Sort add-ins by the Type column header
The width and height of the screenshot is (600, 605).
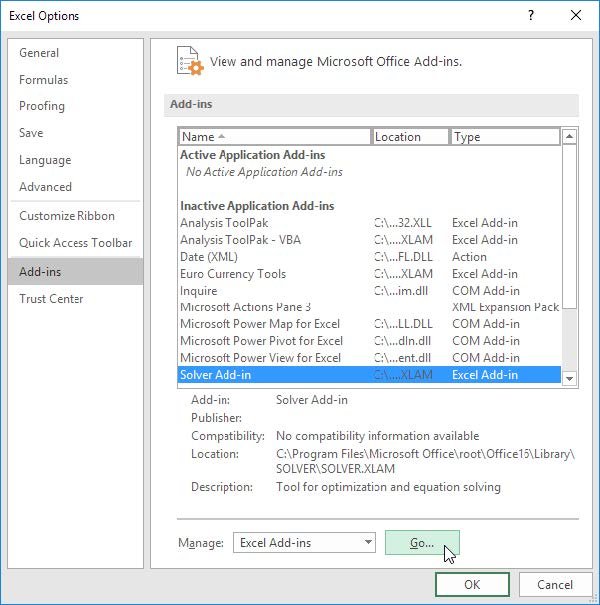[505, 137]
